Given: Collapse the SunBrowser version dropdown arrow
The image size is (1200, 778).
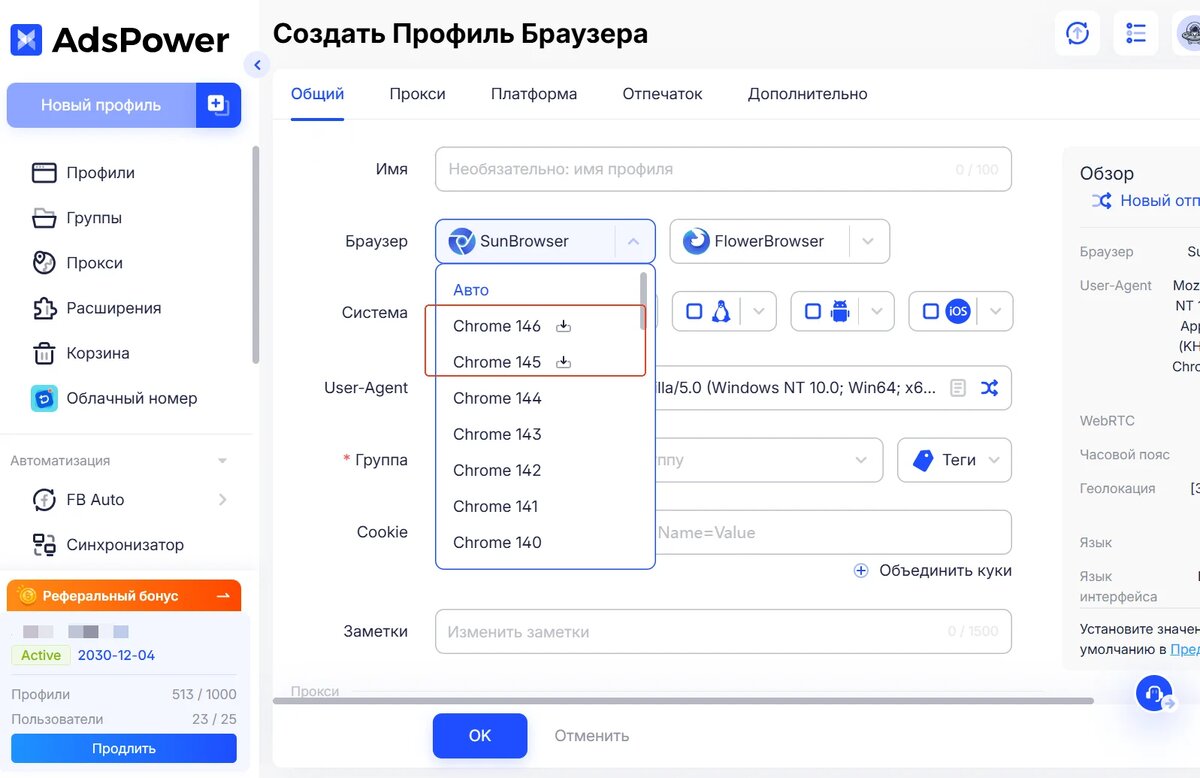Looking at the screenshot, I should click(633, 241).
